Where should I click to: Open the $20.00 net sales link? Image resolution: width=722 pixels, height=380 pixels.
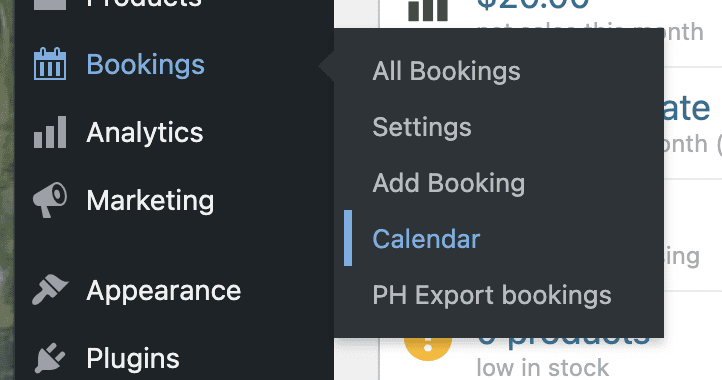point(532,5)
